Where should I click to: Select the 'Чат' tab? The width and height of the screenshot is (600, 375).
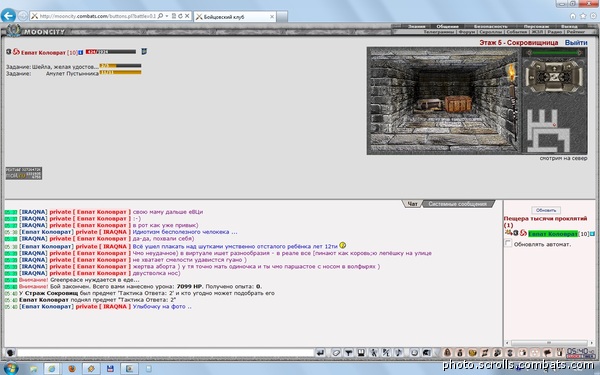click(x=412, y=204)
